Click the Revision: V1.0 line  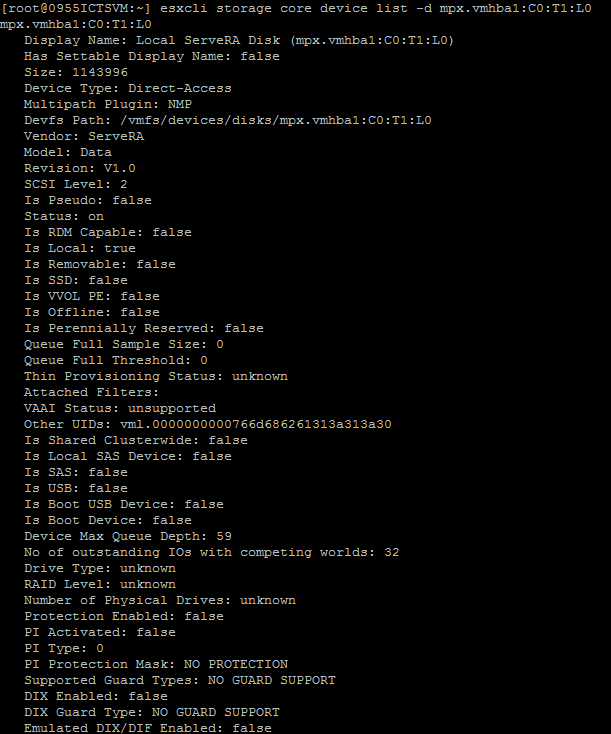[x=80, y=168]
